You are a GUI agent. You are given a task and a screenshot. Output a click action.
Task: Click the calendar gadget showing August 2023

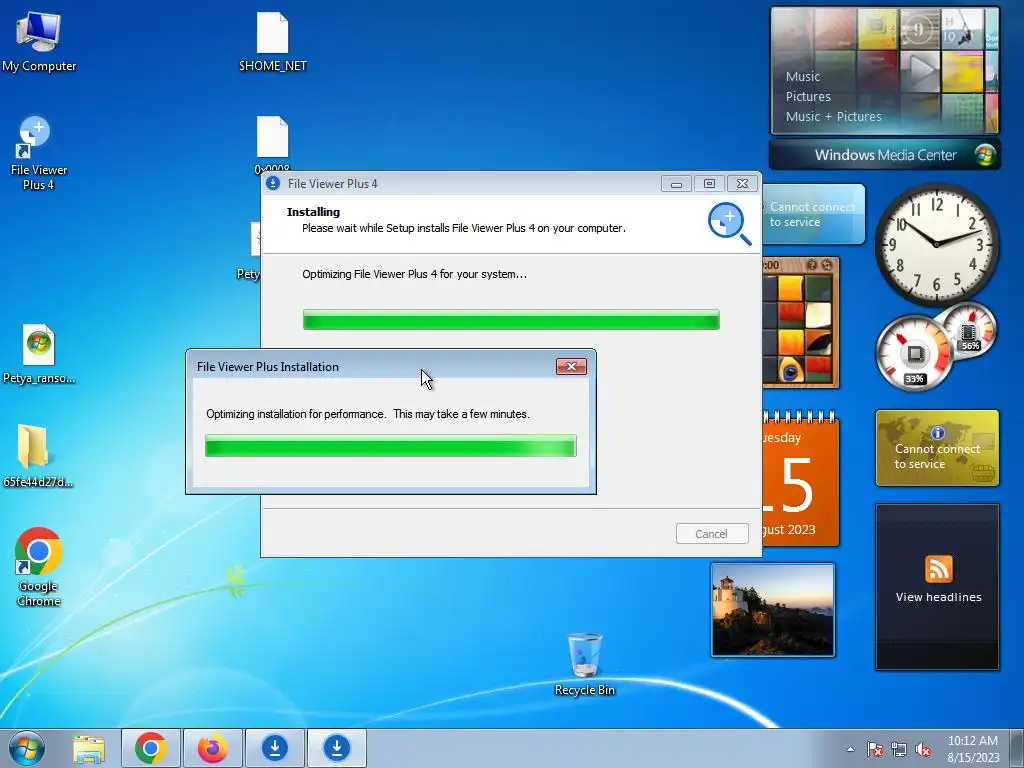point(800,479)
